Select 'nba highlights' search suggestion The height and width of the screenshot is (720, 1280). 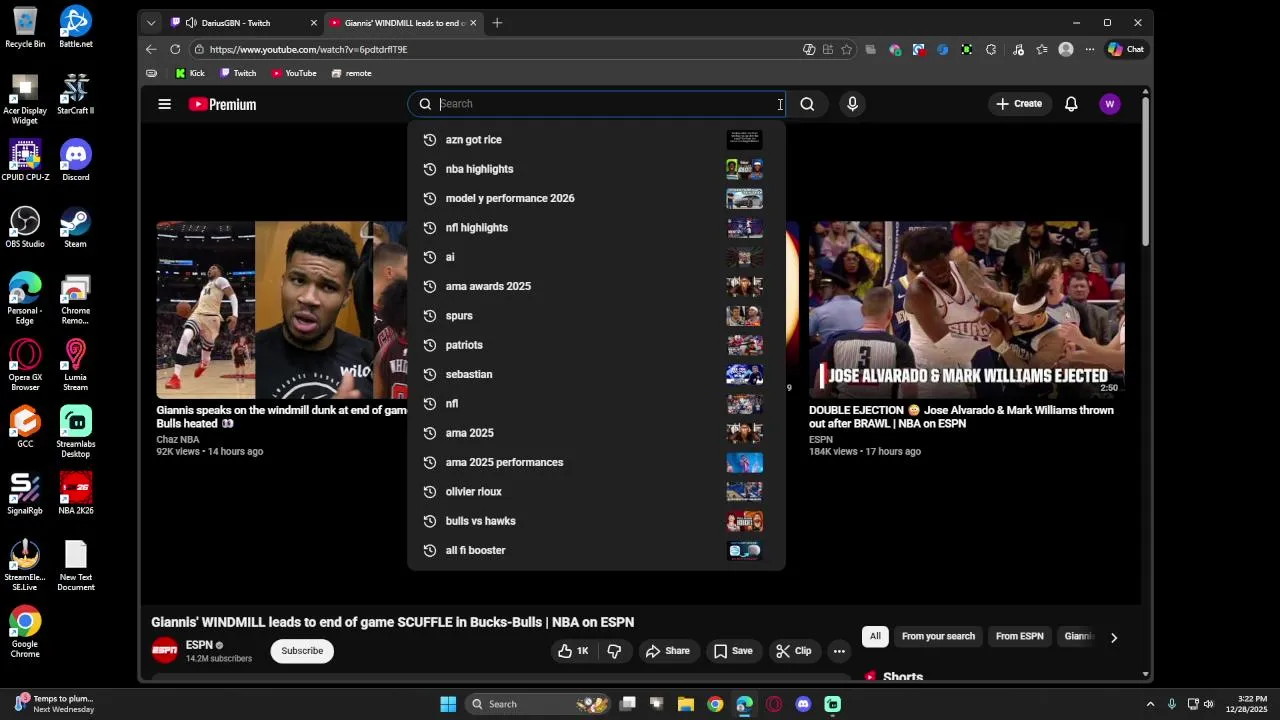[x=596, y=169]
